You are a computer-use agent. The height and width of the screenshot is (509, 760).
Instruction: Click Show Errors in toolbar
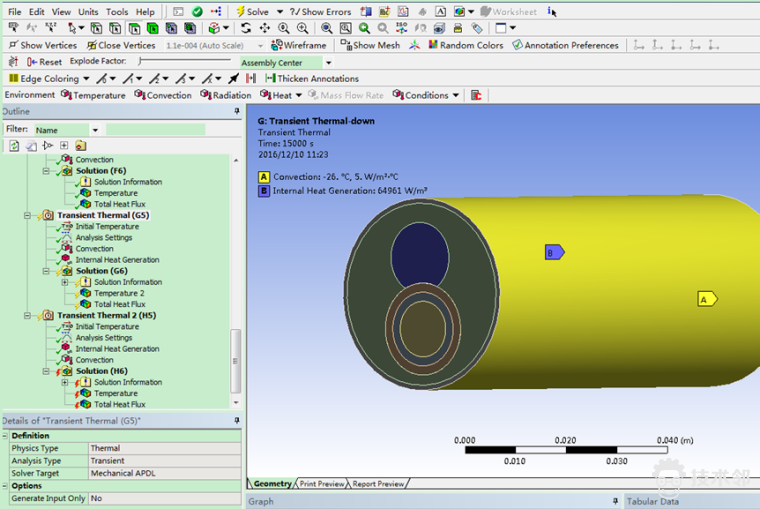[x=320, y=12]
